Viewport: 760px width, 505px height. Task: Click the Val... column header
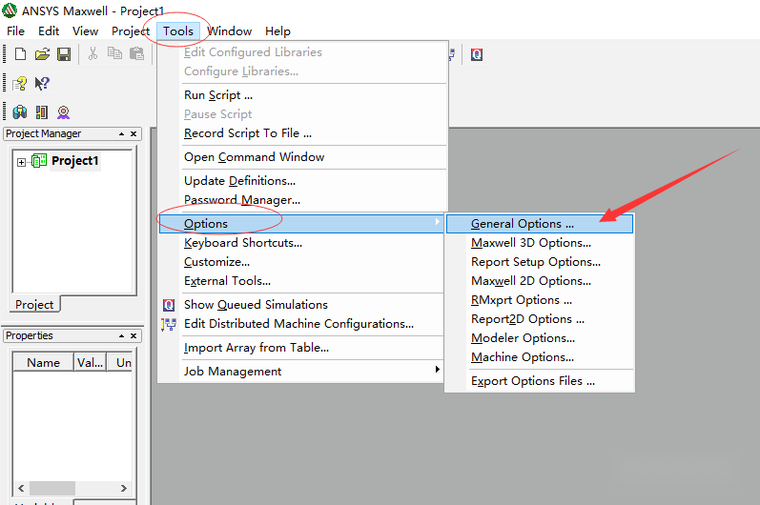(x=90, y=363)
